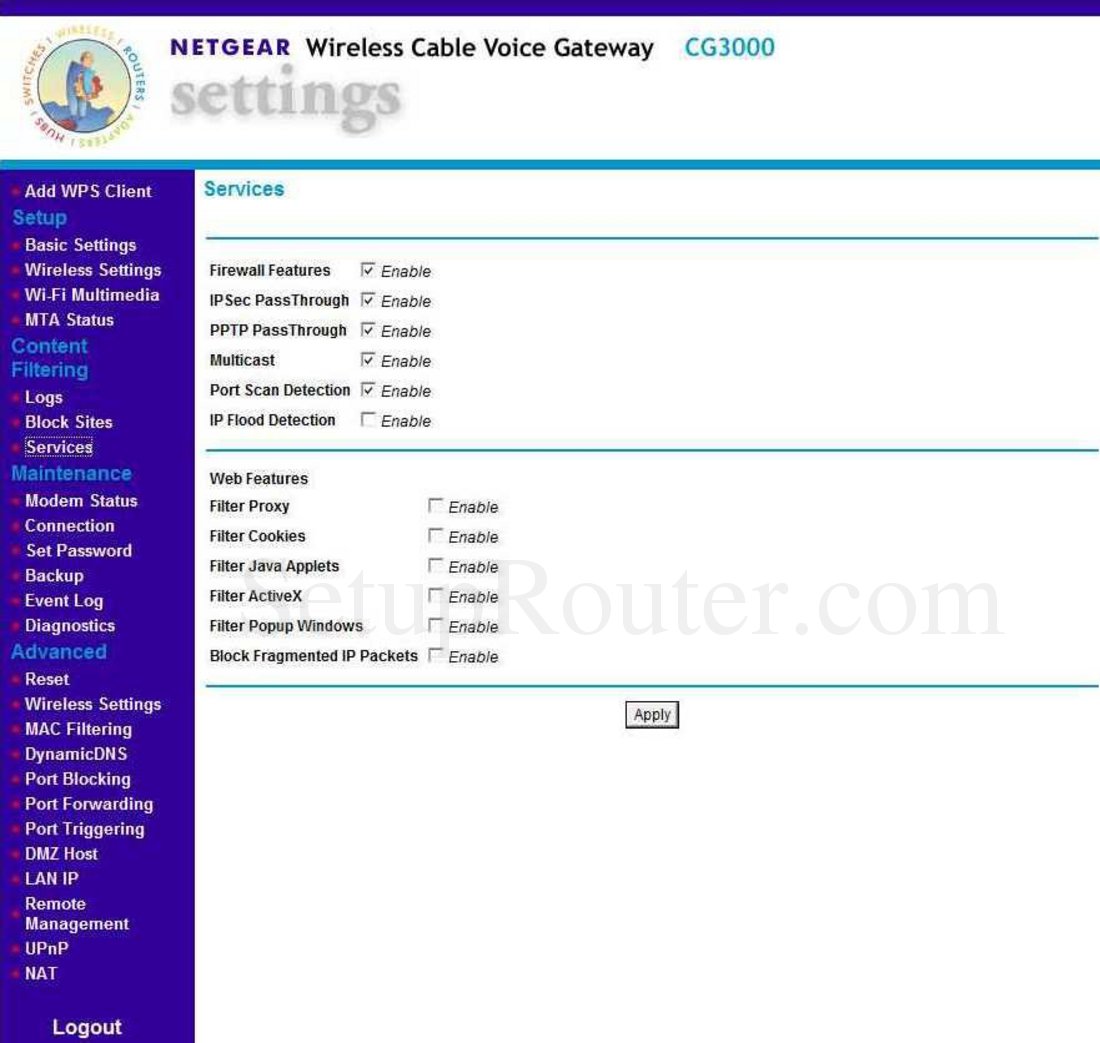Open the Backup page
Image resolution: width=1100 pixels, height=1043 pixels.
(x=54, y=576)
